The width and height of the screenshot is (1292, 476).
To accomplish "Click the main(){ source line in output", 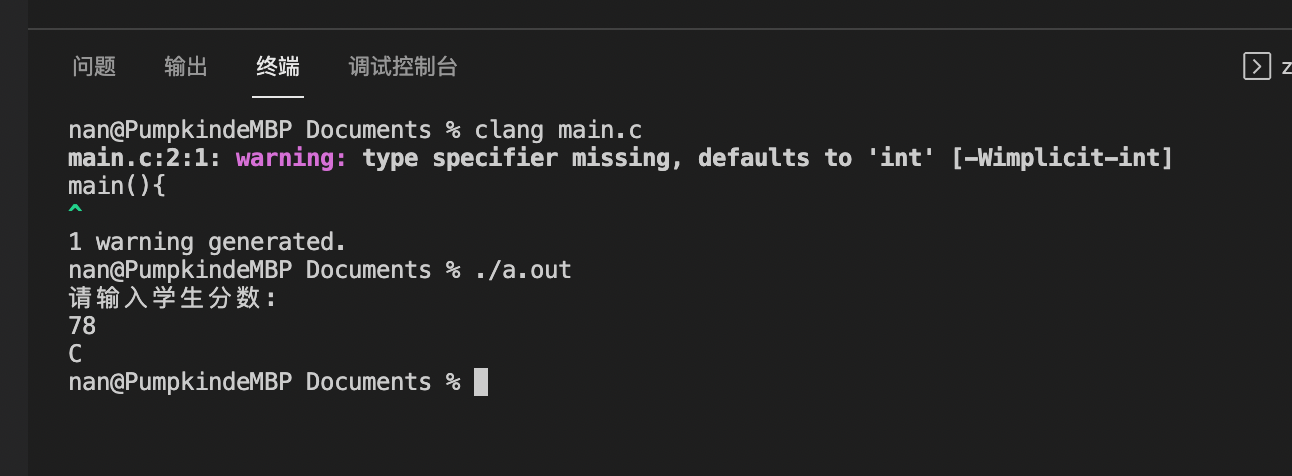I will click(116, 186).
